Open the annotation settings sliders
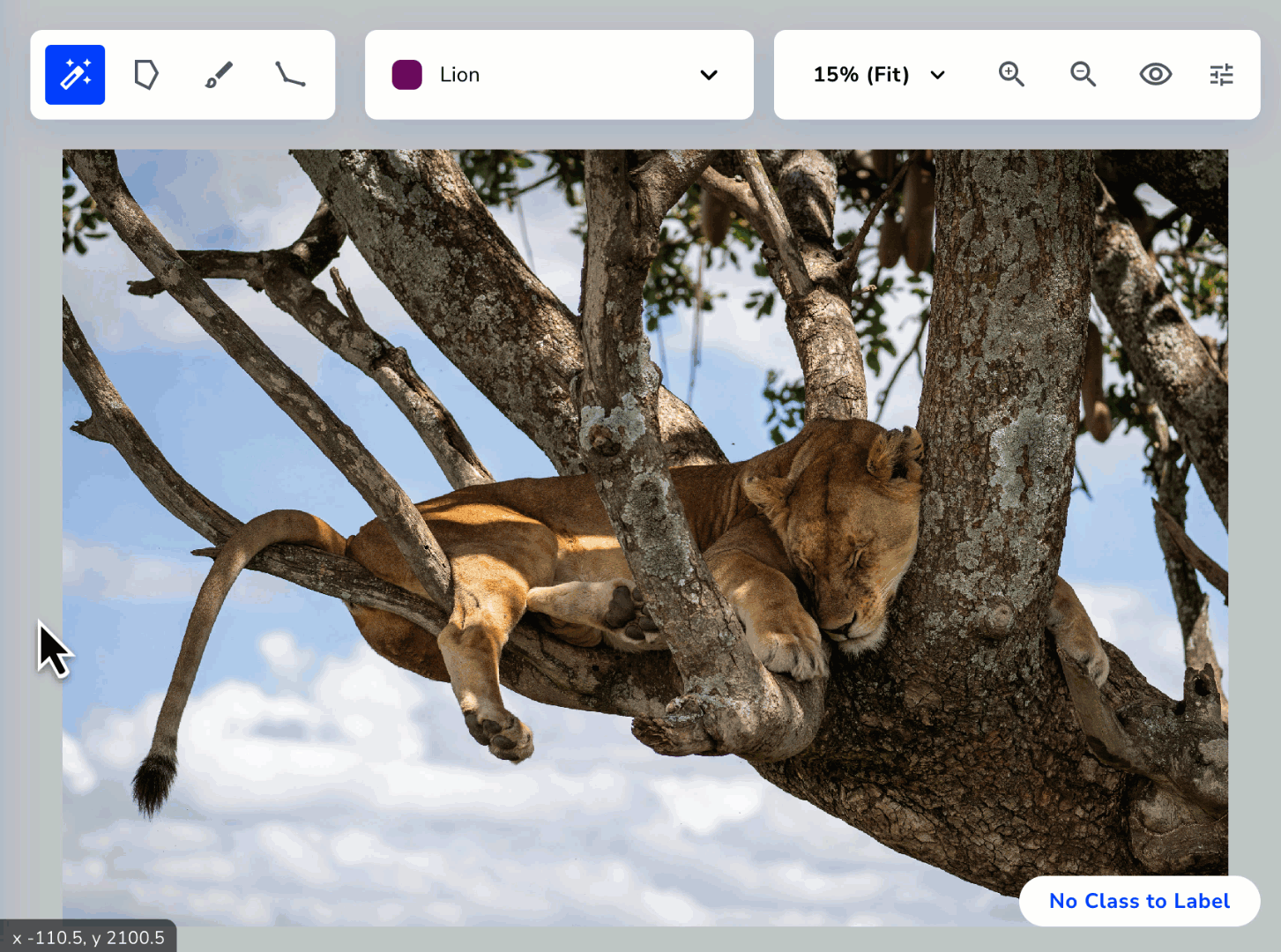 pos(1221,74)
